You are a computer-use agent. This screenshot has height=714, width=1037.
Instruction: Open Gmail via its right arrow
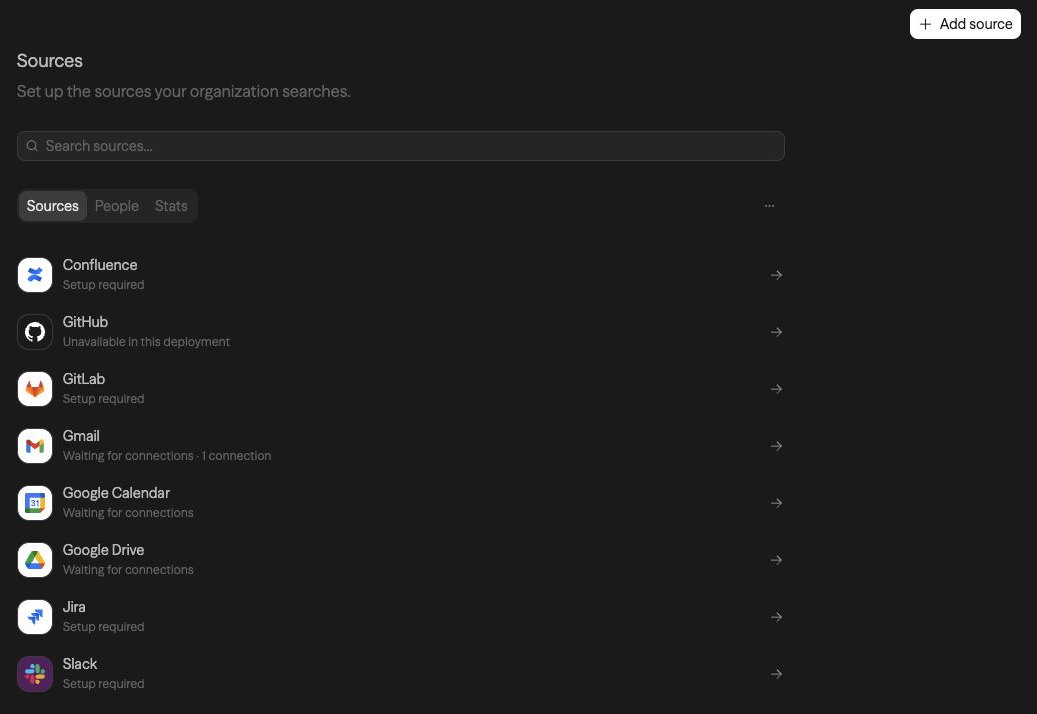[x=776, y=446]
